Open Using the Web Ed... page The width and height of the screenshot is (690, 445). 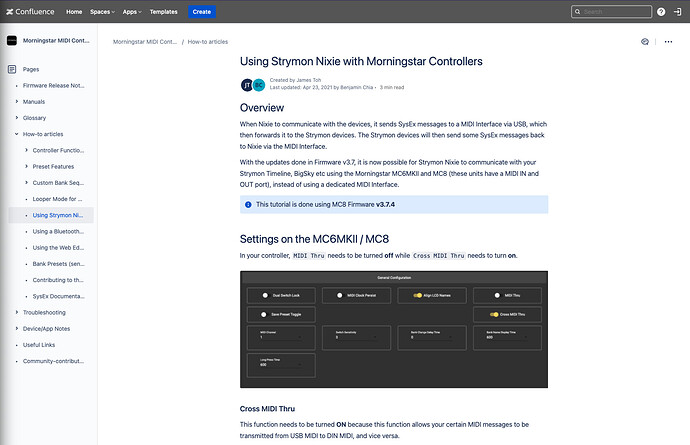pyautogui.click(x=58, y=248)
